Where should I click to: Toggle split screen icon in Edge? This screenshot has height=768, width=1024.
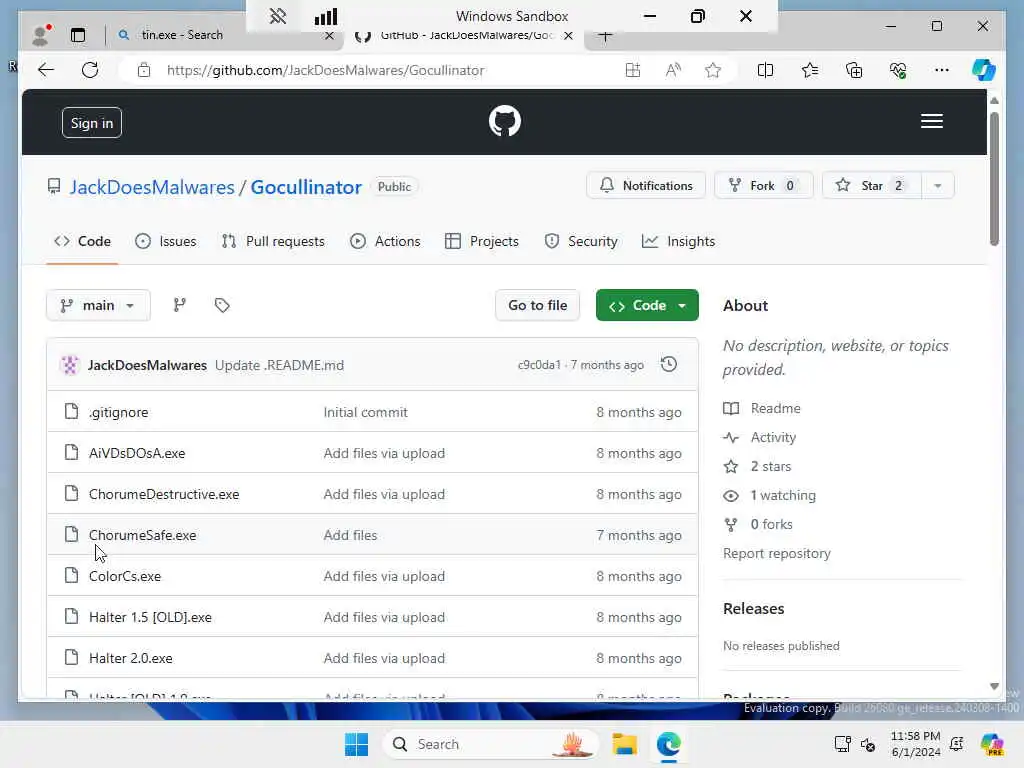tap(765, 70)
